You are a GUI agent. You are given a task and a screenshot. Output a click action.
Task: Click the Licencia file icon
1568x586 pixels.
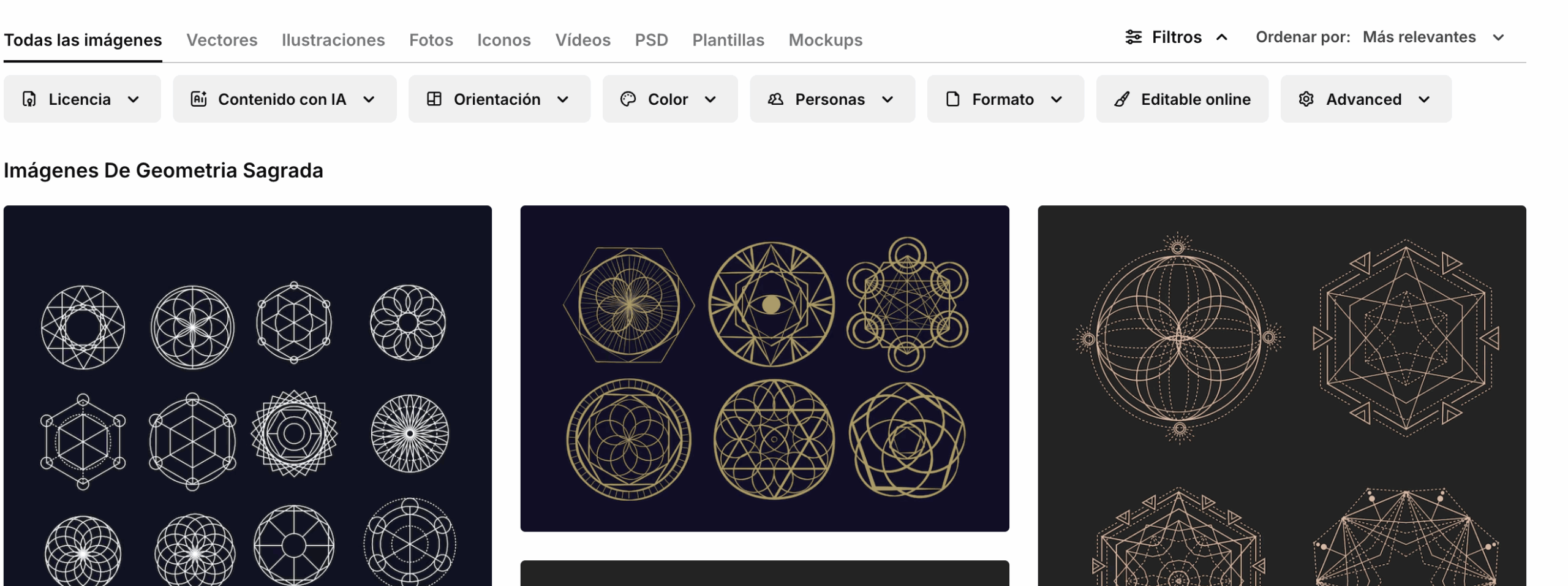[29, 99]
